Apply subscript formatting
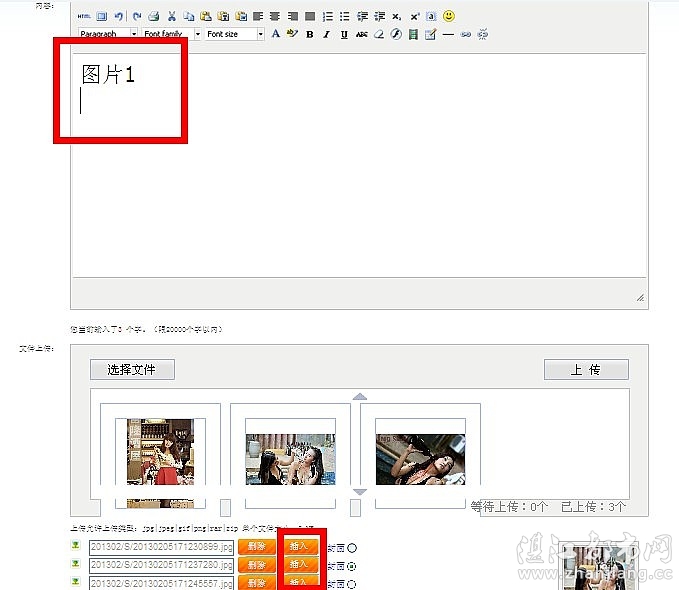Screen dimensions: 679x590 (x=396, y=16)
